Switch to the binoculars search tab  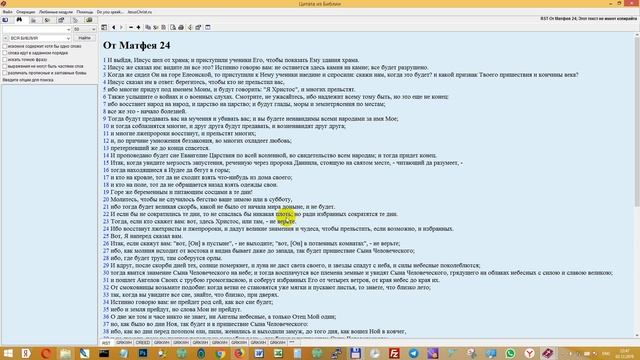[x=19, y=20]
